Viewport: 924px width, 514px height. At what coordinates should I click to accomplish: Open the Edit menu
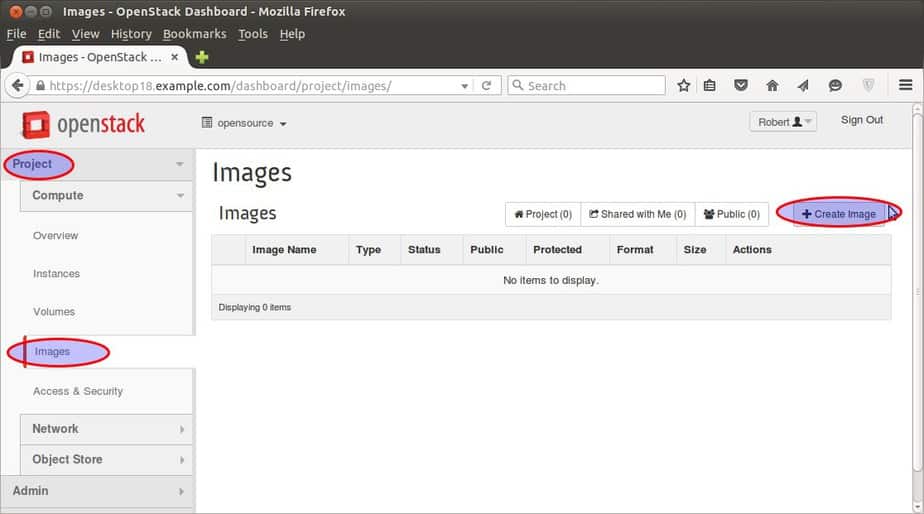click(49, 34)
